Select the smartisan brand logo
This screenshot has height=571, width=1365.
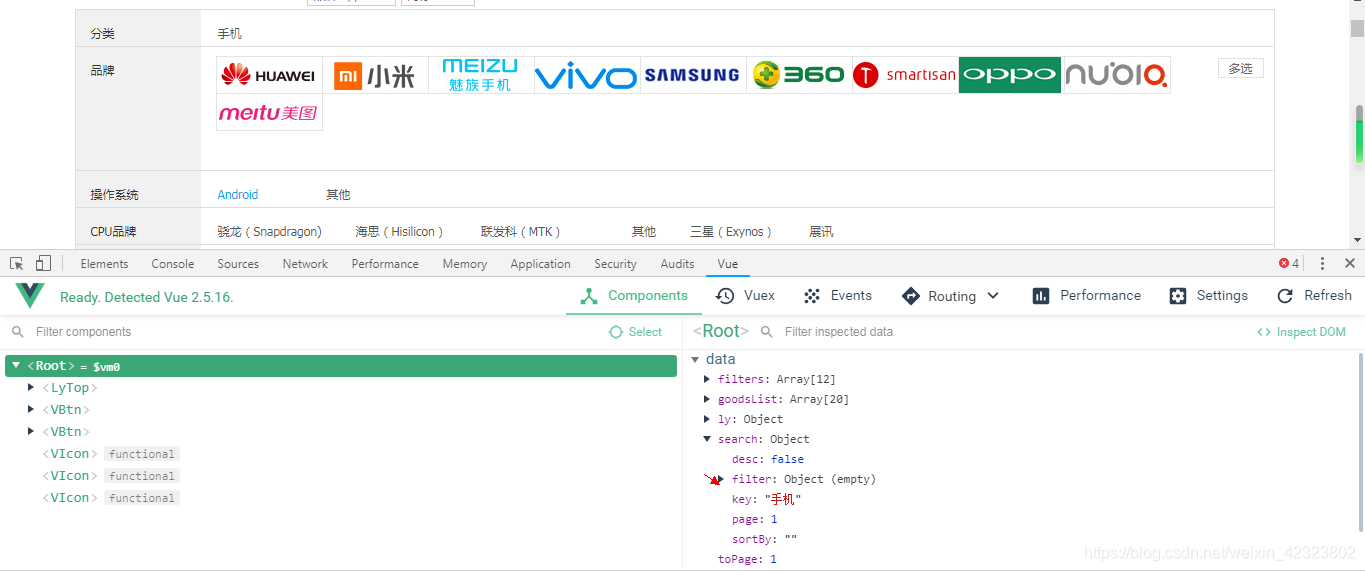(905, 75)
